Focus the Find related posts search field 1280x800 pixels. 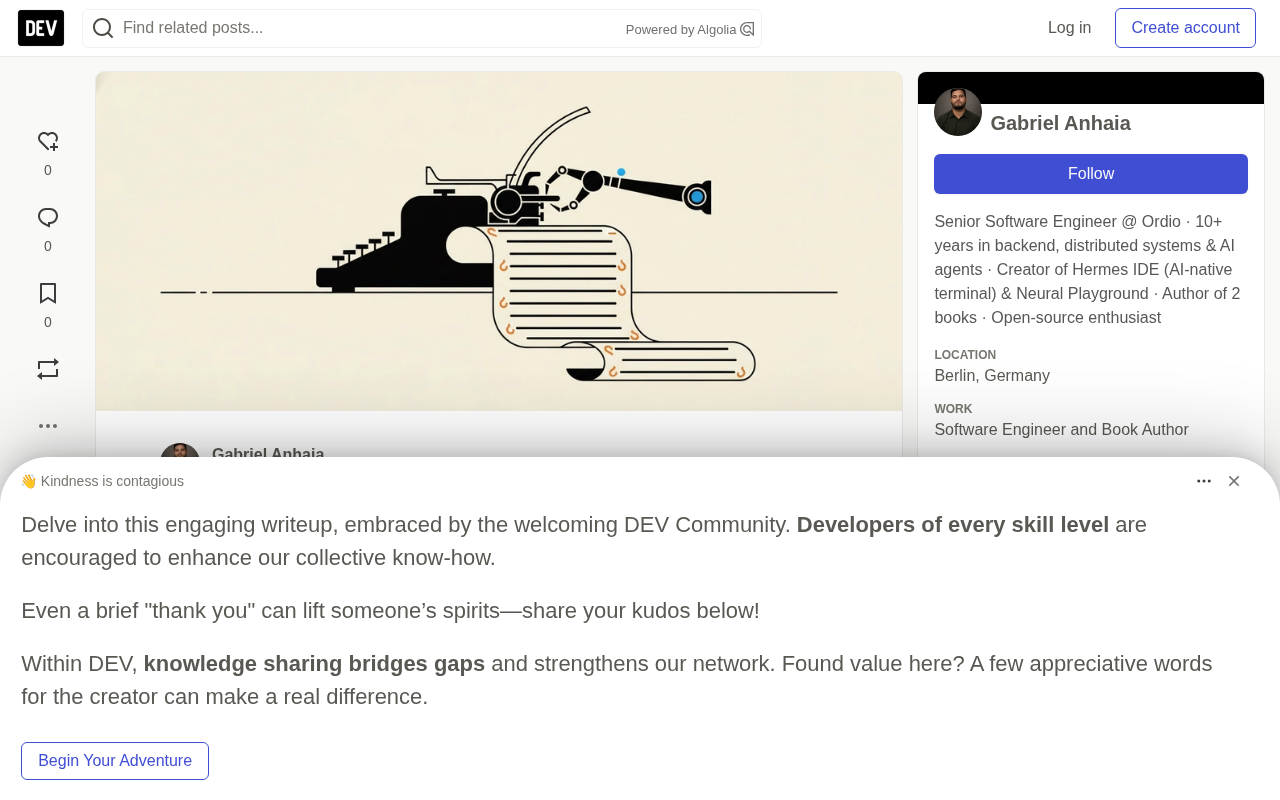point(422,28)
